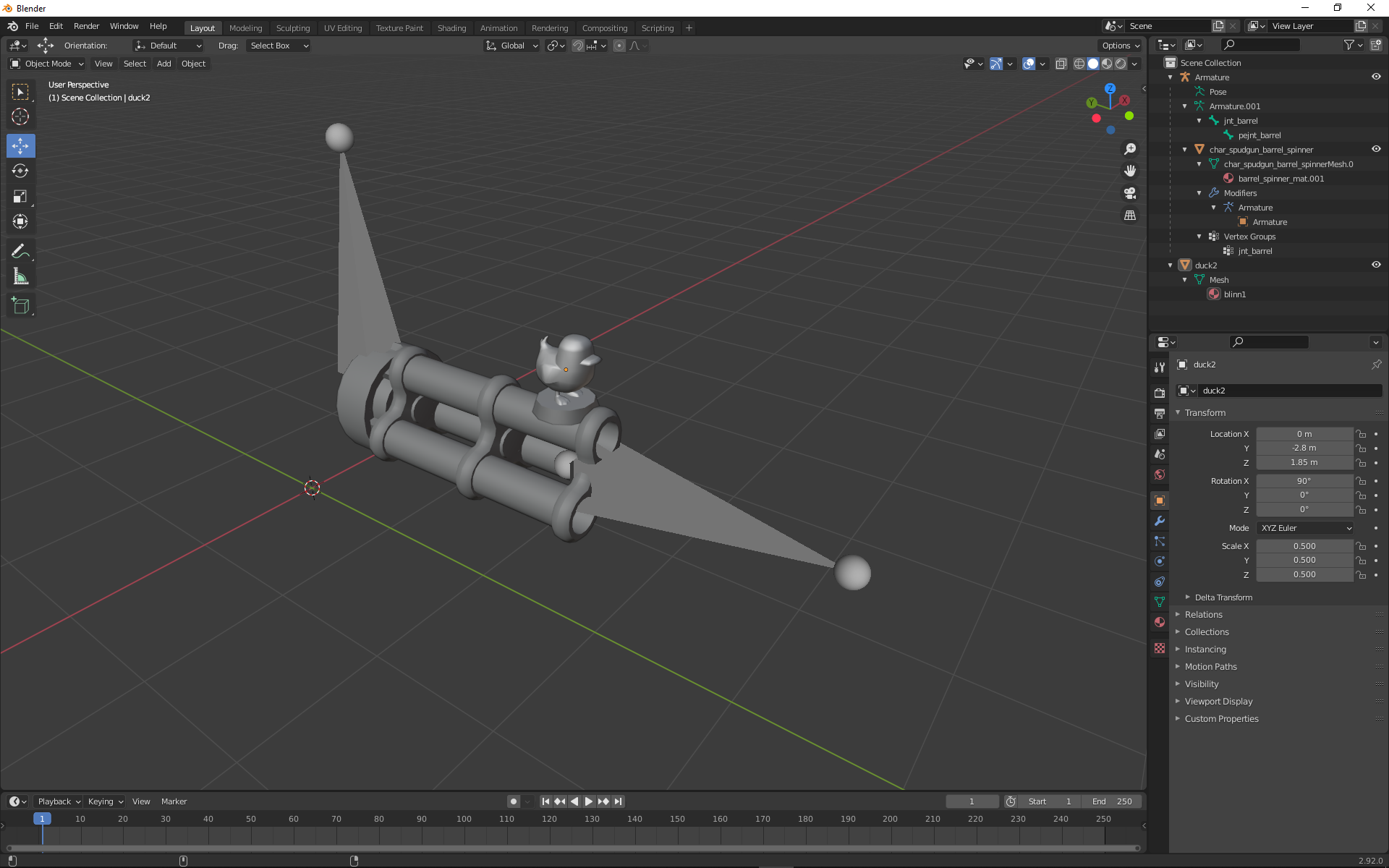Open the Modifier properties wrench tab

click(1160, 521)
